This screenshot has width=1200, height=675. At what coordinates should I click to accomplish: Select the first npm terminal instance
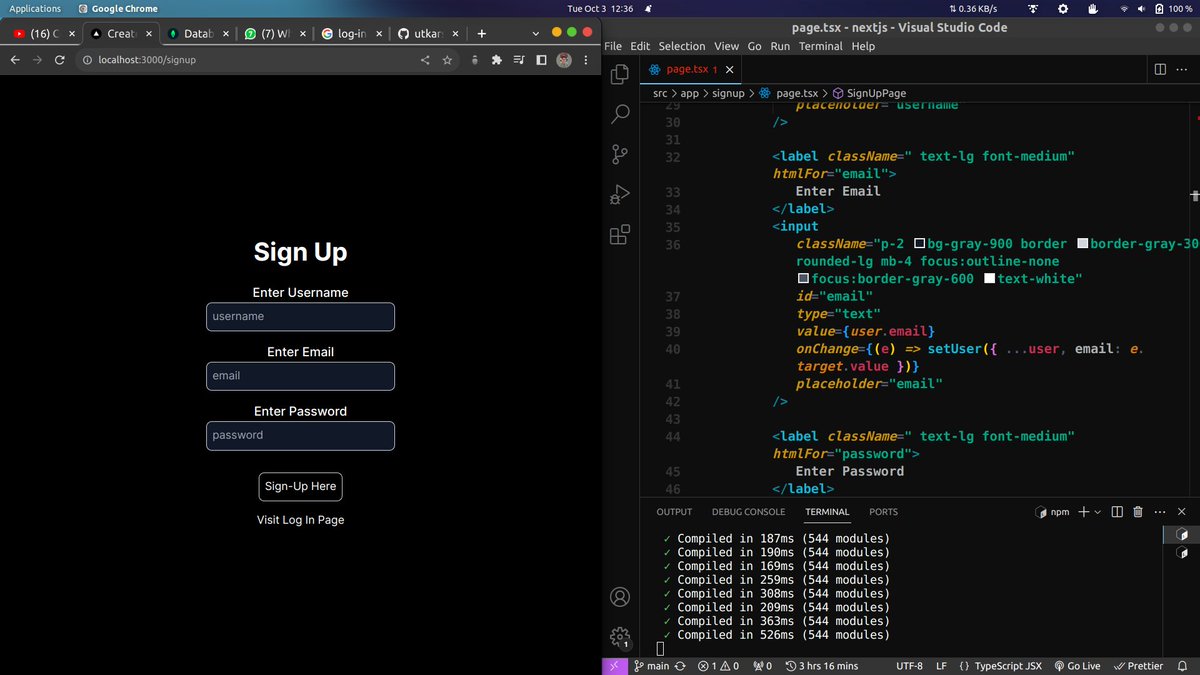pyautogui.click(x=1182, y=535)
